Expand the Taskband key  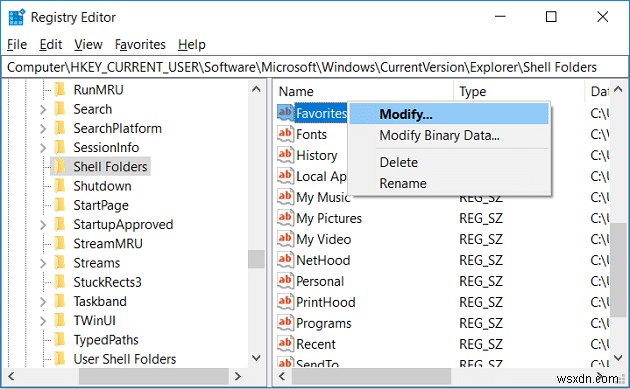click(43, 302)
